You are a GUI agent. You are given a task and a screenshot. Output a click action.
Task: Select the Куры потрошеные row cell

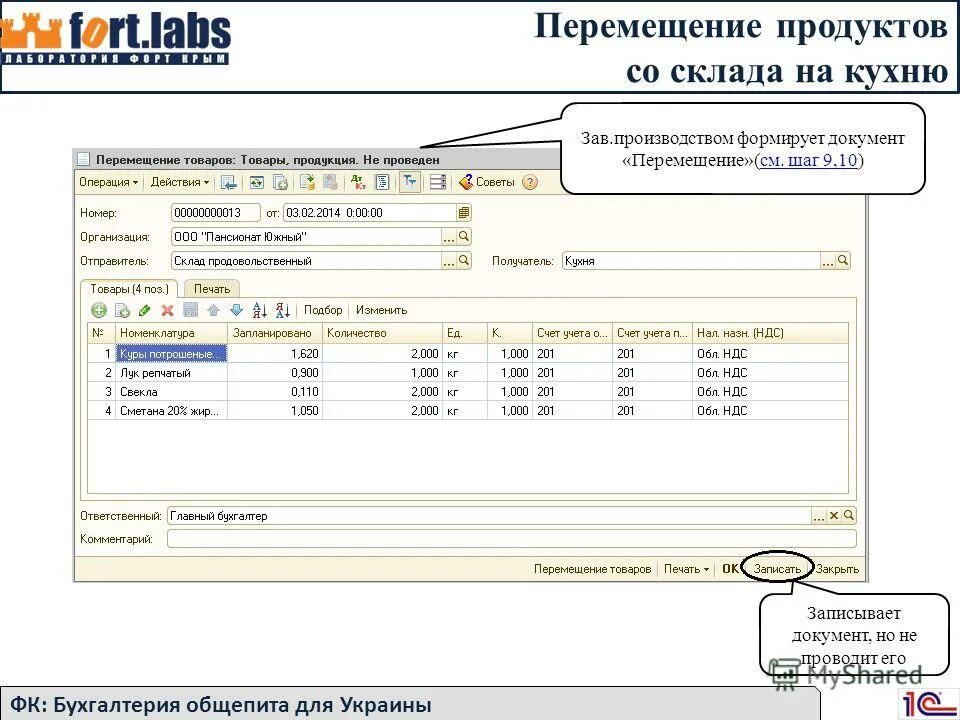tap(171, 354)
